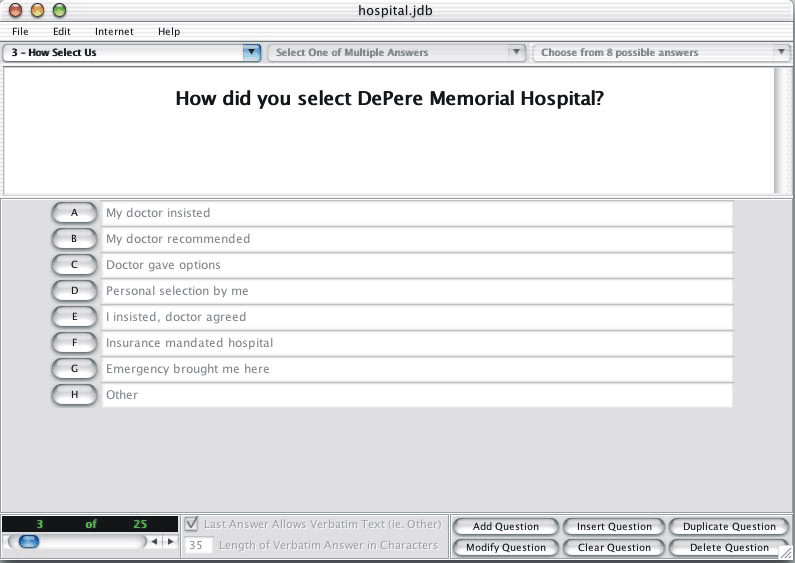This screenshot has height=563, width=795.
Task: Click the question text 'How did you select DePere Memorial Hospital?'
Action: (x=389, y=98)
